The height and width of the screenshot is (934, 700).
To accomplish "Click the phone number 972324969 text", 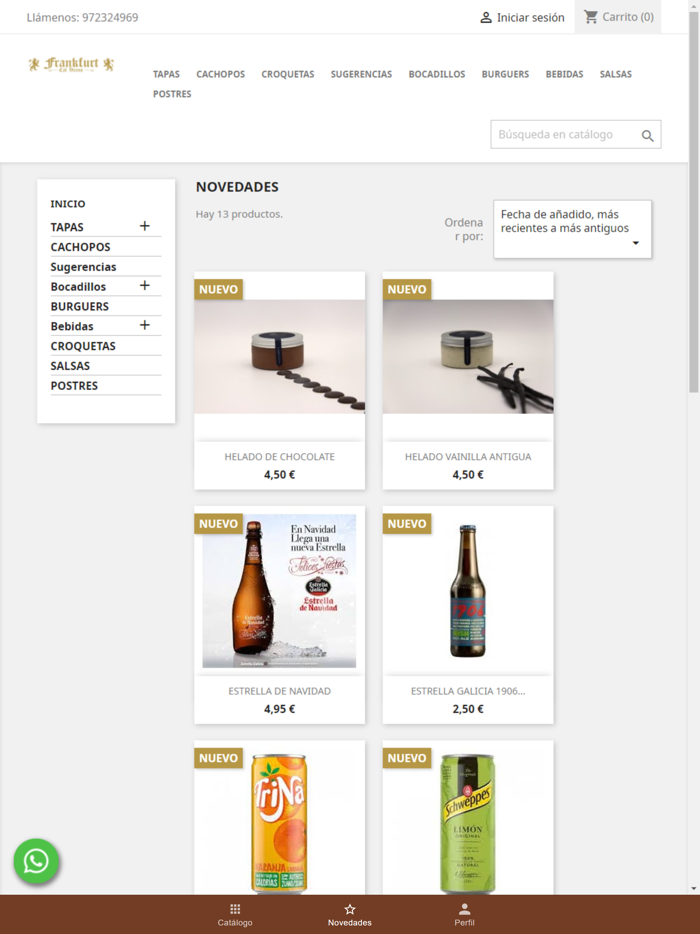I will point(110,17).
